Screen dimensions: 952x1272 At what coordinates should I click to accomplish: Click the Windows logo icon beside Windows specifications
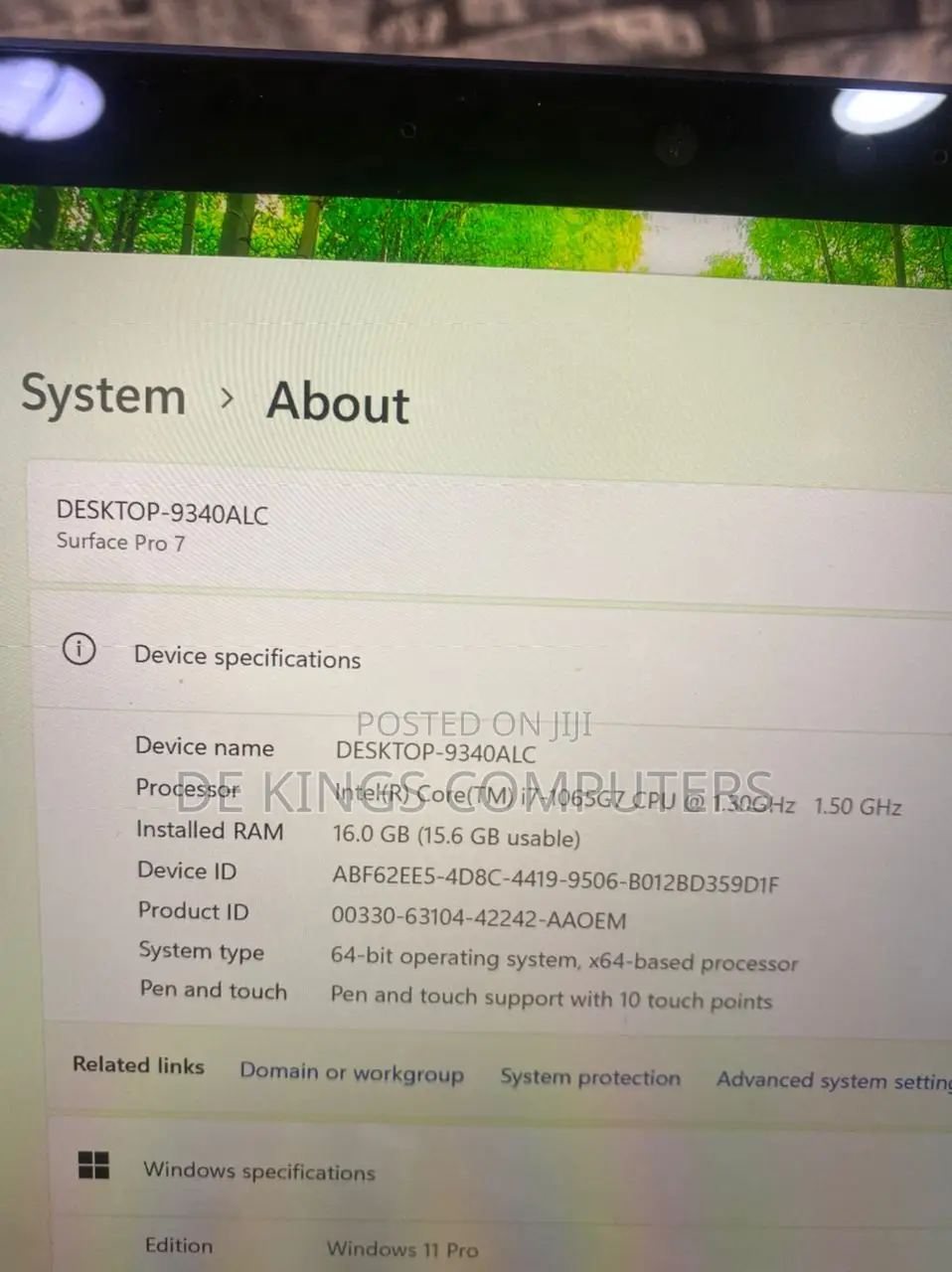point(93,1165)
